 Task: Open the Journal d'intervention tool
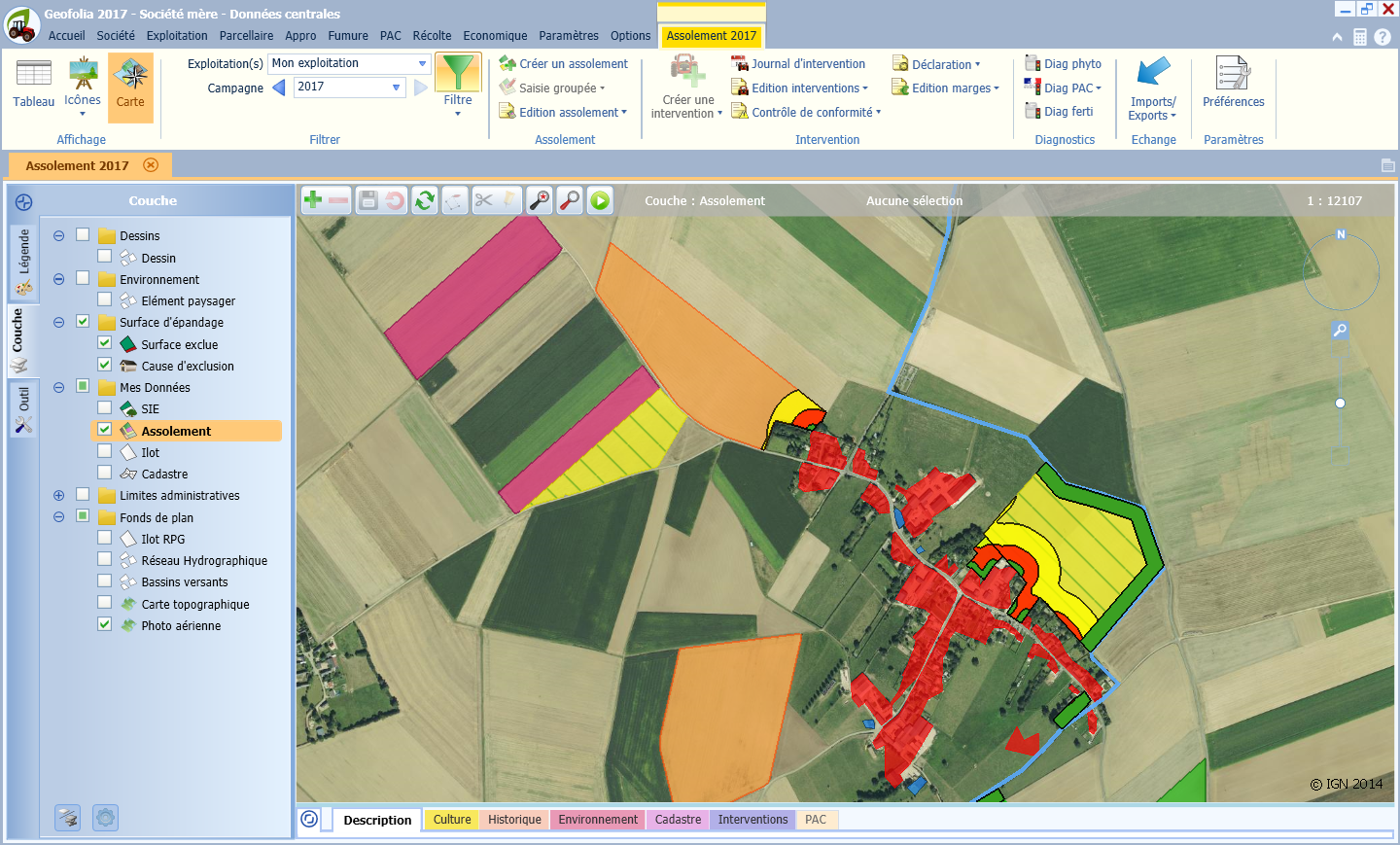808,63
